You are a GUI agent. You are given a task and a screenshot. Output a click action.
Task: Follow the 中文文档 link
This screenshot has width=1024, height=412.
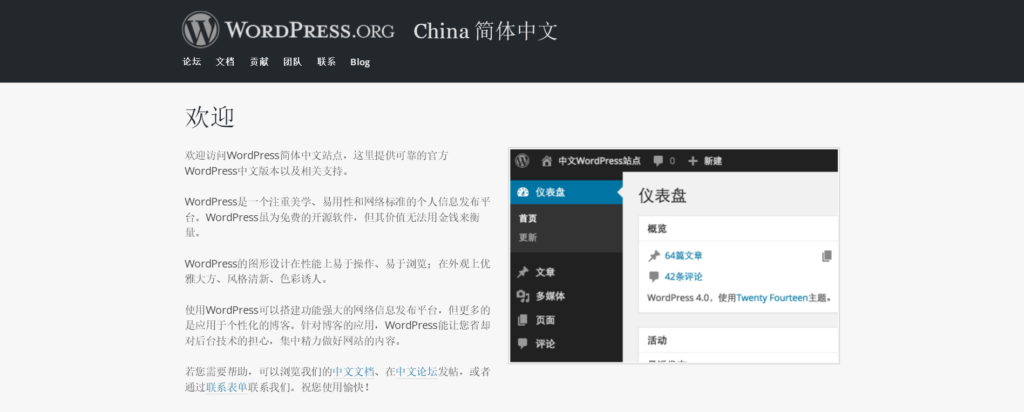(354, 372)
